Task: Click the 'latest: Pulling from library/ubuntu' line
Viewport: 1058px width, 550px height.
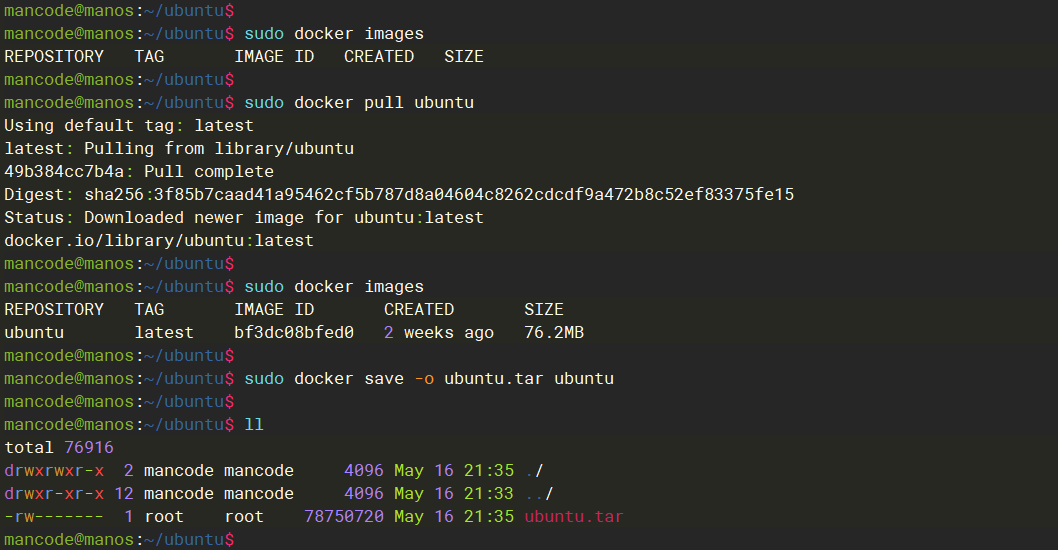Action: point(179,149)
